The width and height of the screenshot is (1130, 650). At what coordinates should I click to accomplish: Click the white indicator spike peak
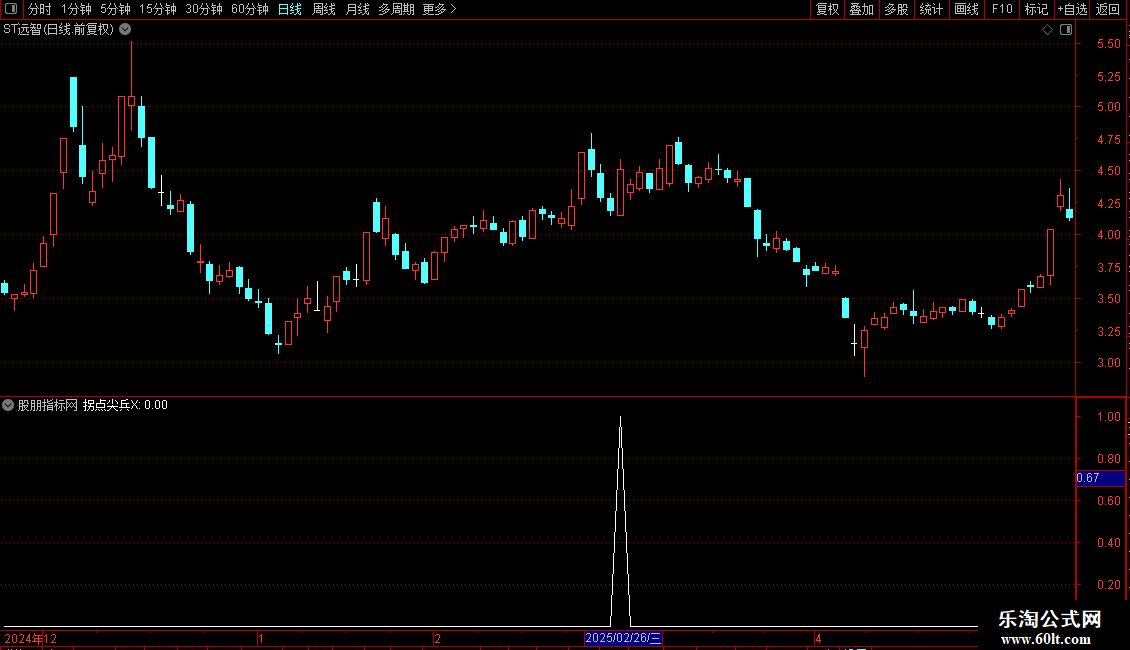coord(620,417)
